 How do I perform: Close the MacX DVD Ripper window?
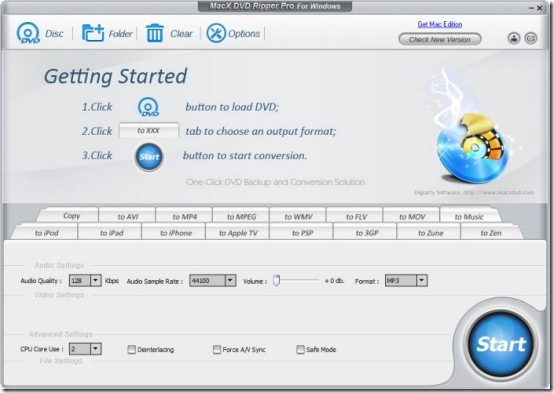pyautogui.click(x=540, y=7)
